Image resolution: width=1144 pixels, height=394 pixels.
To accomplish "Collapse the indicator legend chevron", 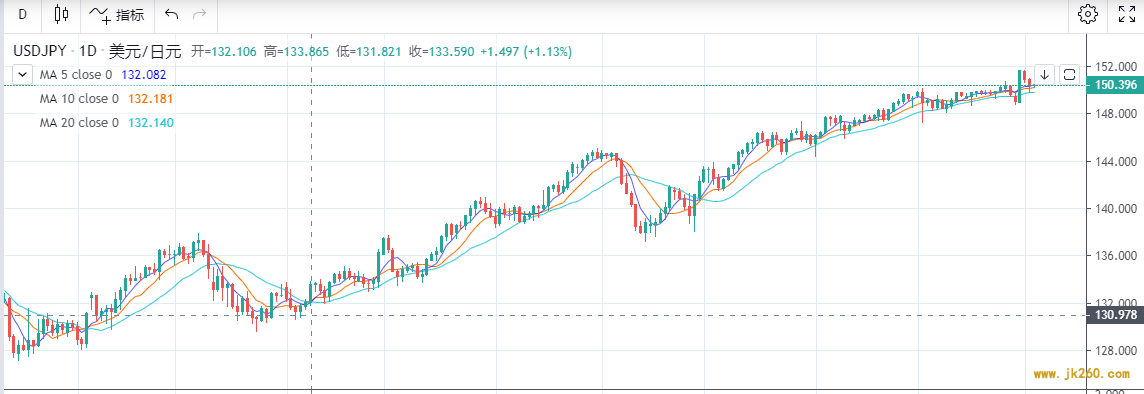I will click(x=23, y=74).
